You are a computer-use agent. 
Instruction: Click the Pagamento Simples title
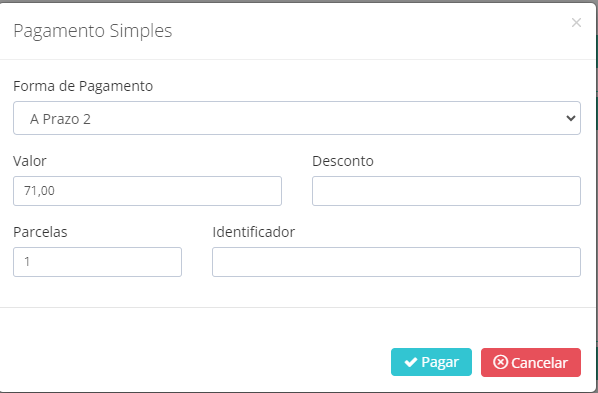coord(93,31)
